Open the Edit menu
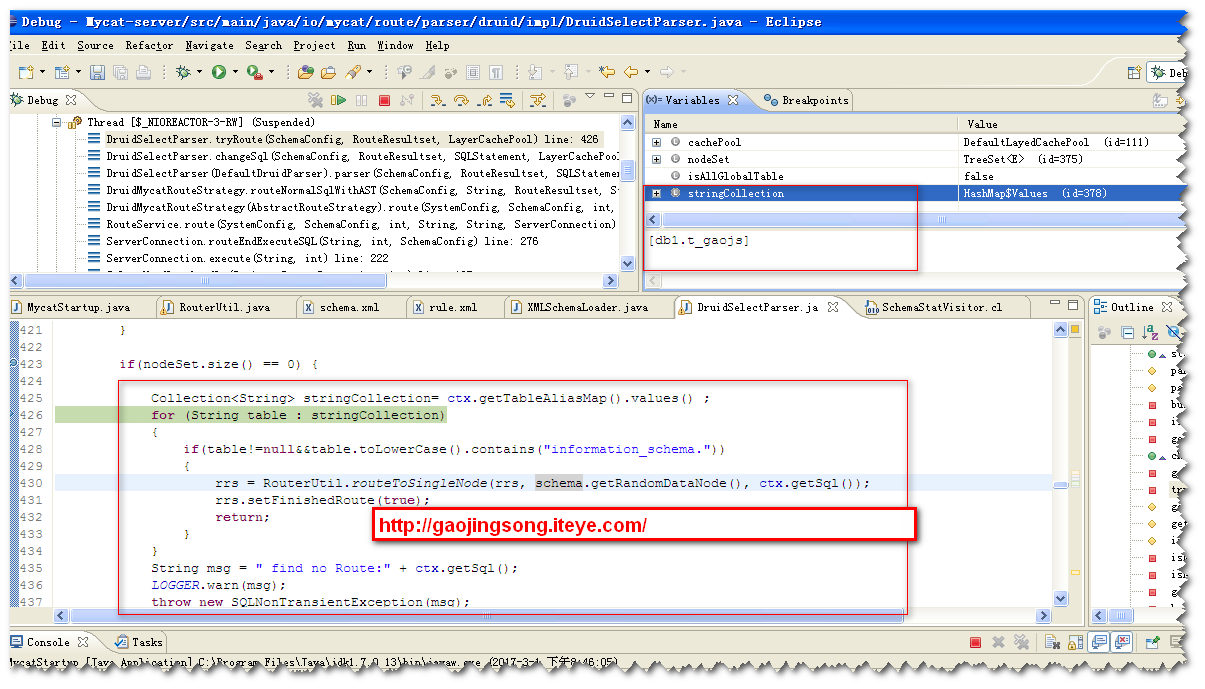 pos(53,45)
